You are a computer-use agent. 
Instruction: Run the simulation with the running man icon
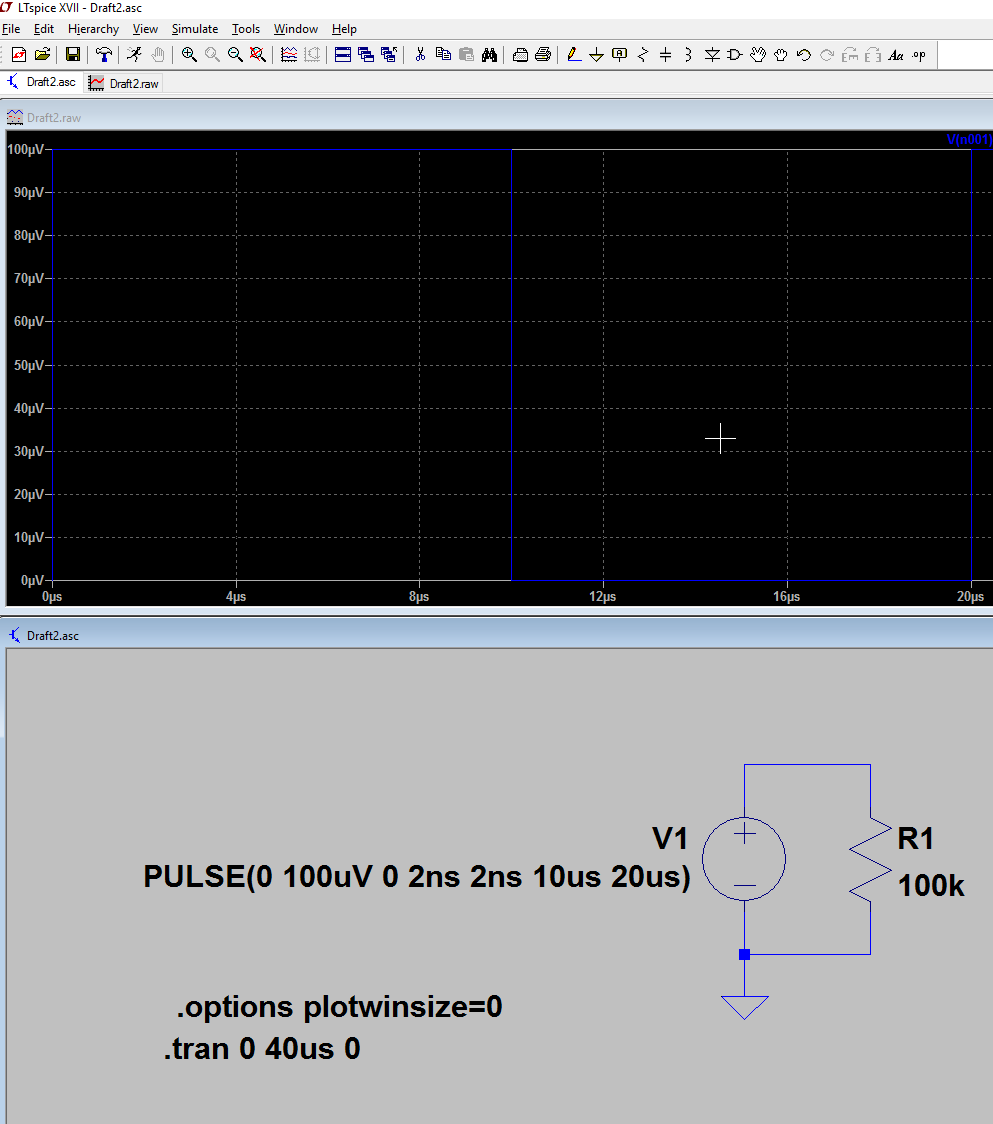pos(134,54)
